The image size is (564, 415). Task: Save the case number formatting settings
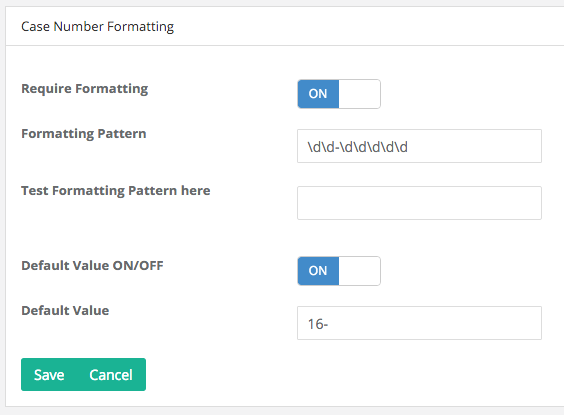[49, 375]
